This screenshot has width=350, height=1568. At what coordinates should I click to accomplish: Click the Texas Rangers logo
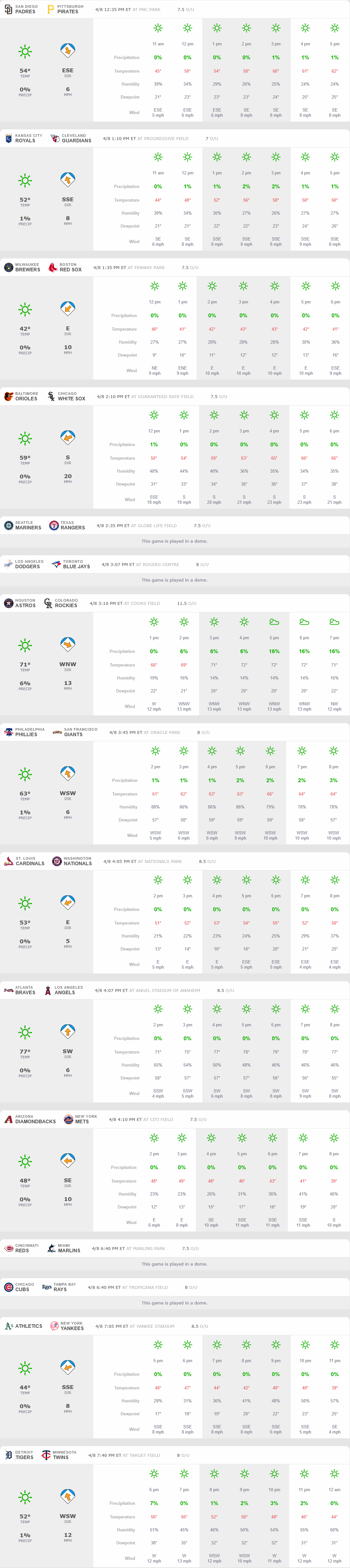click(53, 525)
